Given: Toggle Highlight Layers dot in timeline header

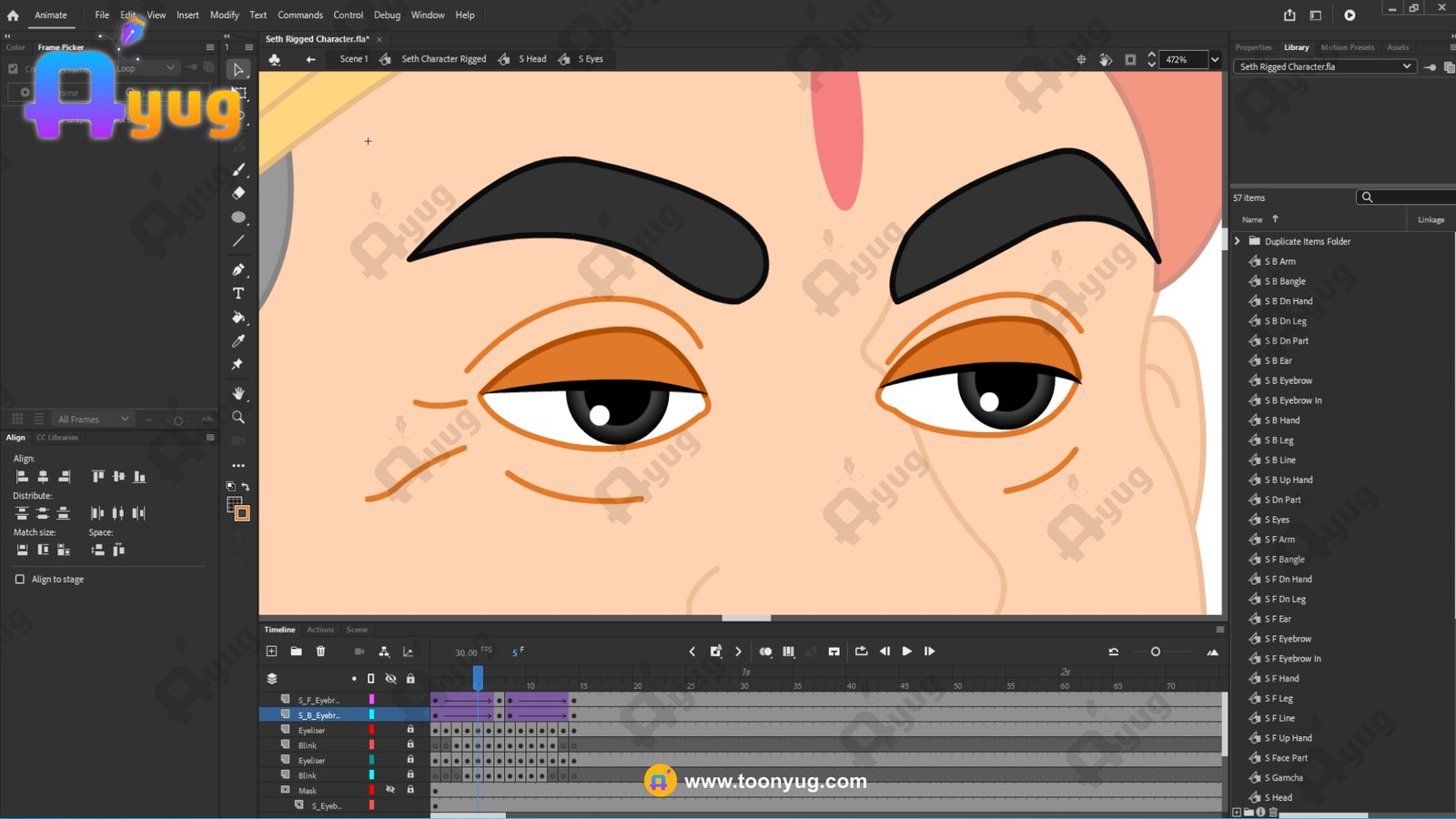Looking at the screenshot, I should [x=354, y=679].
